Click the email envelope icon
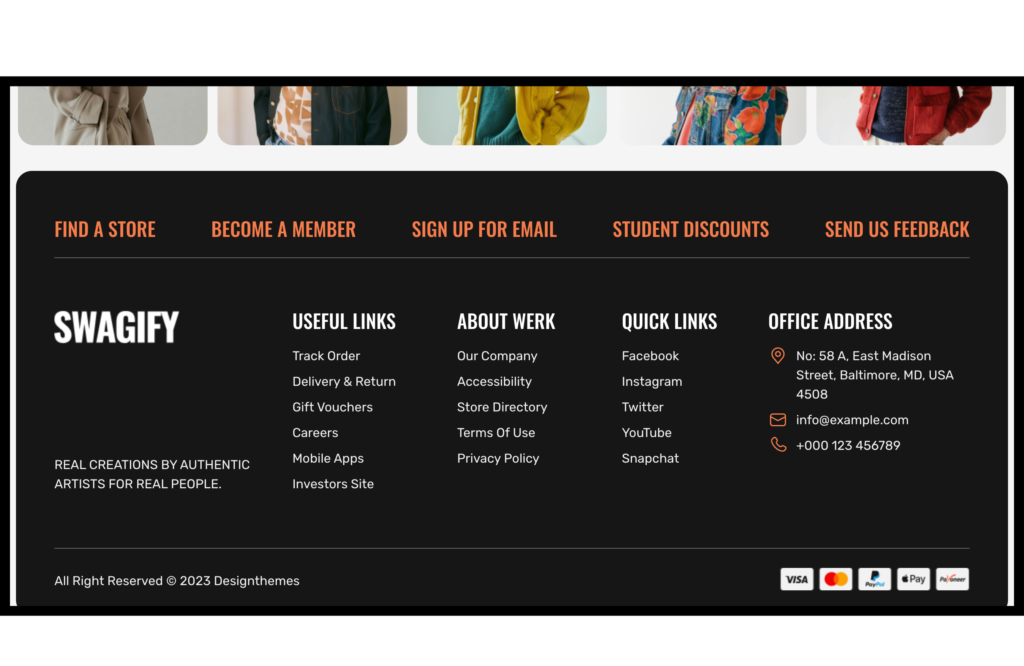Viewport: 1024px width, 666px height. (x=778, y=420)
